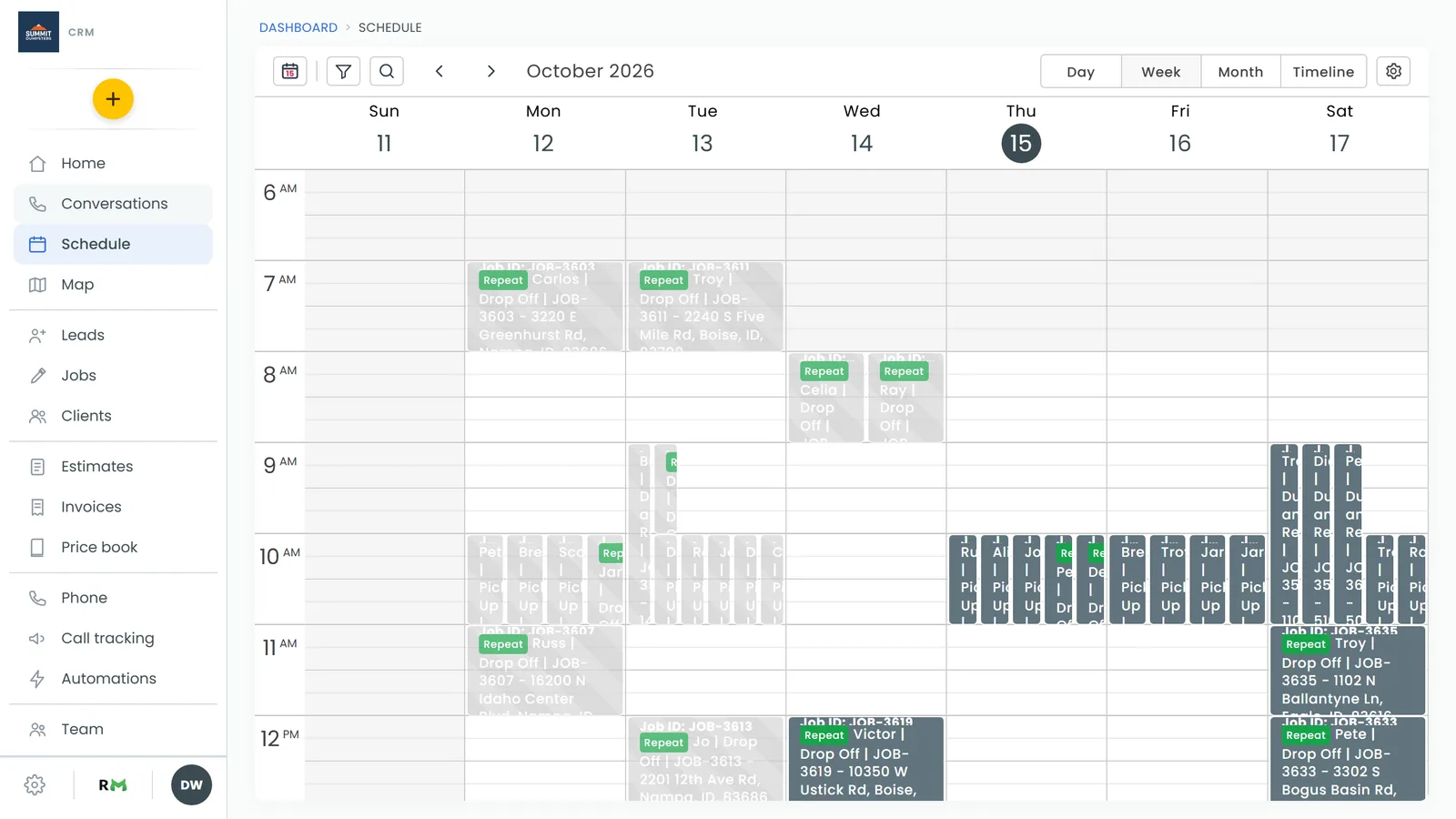The image size is (1456, 819).
Task: Click the Call tracking megaphone icon
Action: pos(37,639)
